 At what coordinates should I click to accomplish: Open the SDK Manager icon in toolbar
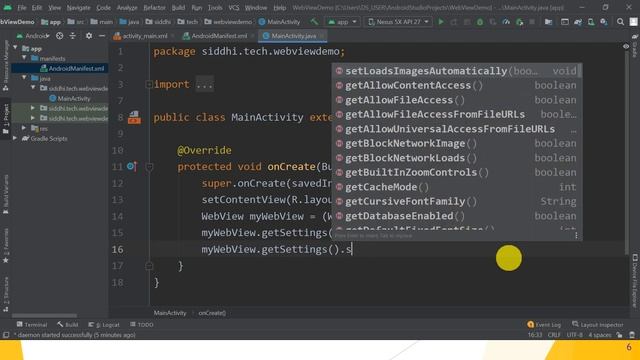604,22
